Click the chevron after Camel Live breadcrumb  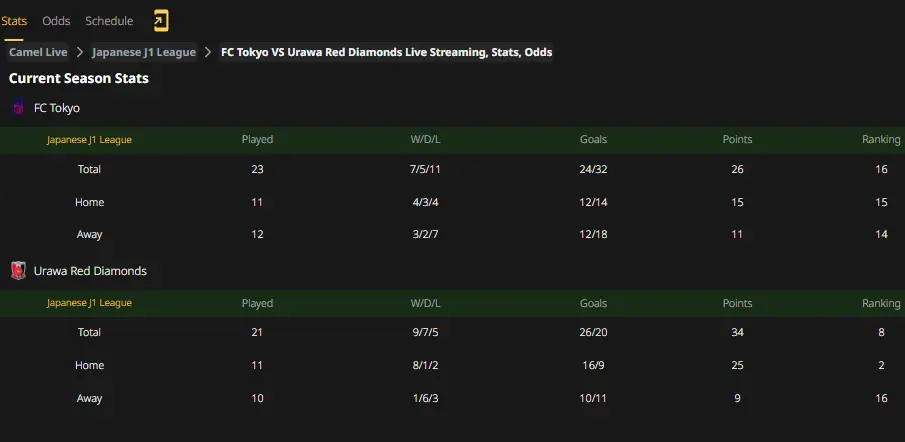pyautogui.click(x=80, y=53)
